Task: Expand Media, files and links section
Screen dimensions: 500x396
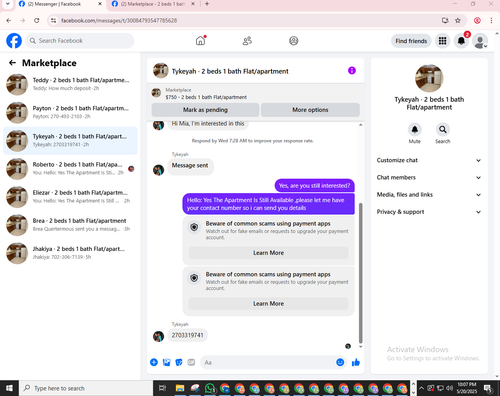Action: point(429,195)
